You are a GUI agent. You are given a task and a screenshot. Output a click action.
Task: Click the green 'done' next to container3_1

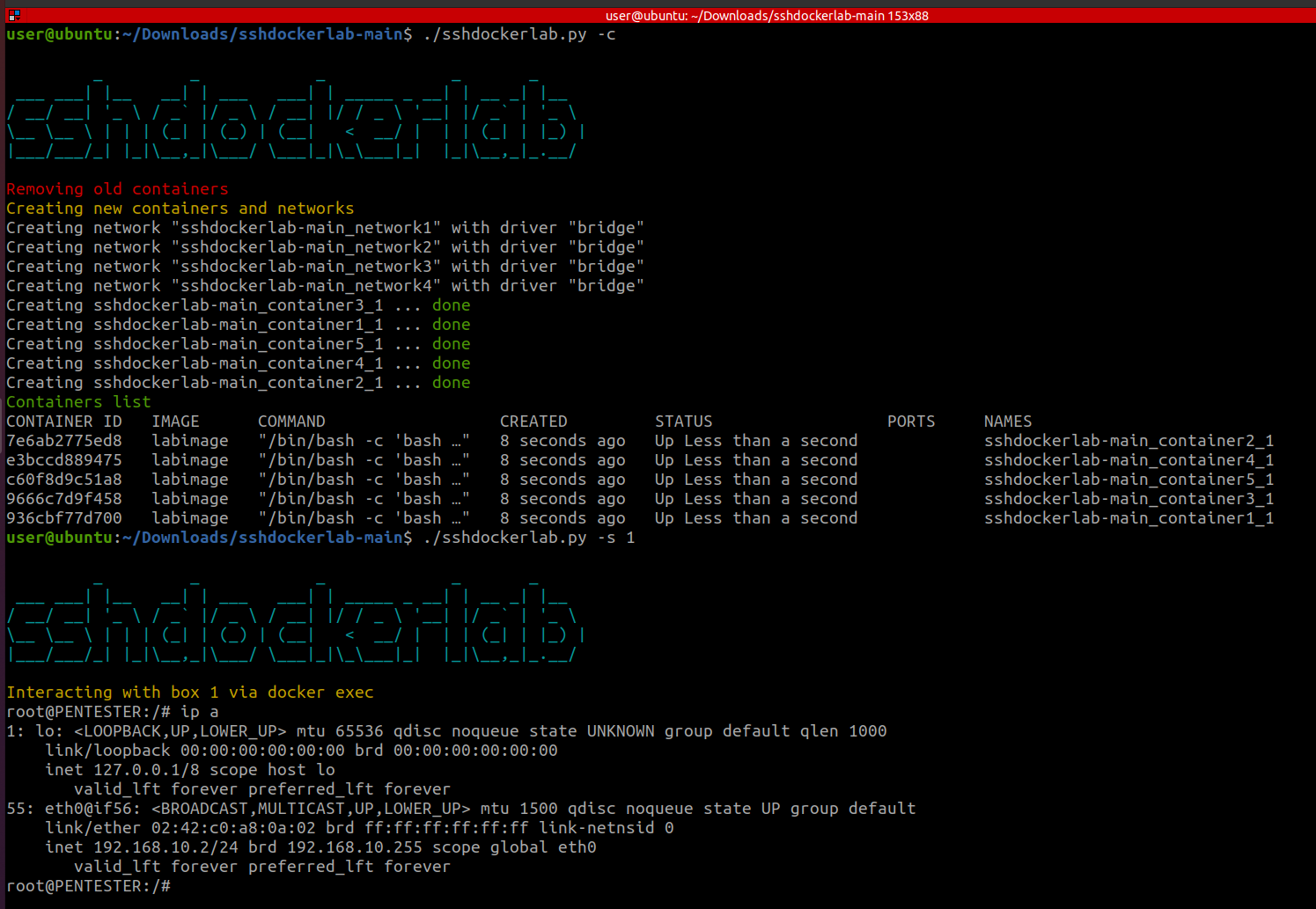(451, 304)
